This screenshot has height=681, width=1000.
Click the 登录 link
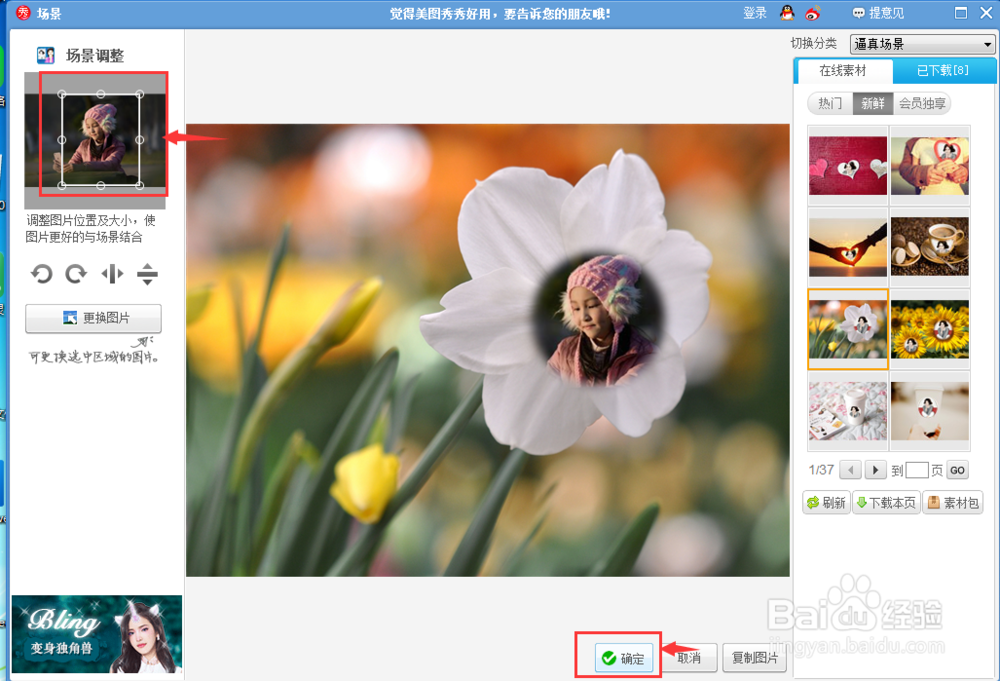(x=754, y=13)
